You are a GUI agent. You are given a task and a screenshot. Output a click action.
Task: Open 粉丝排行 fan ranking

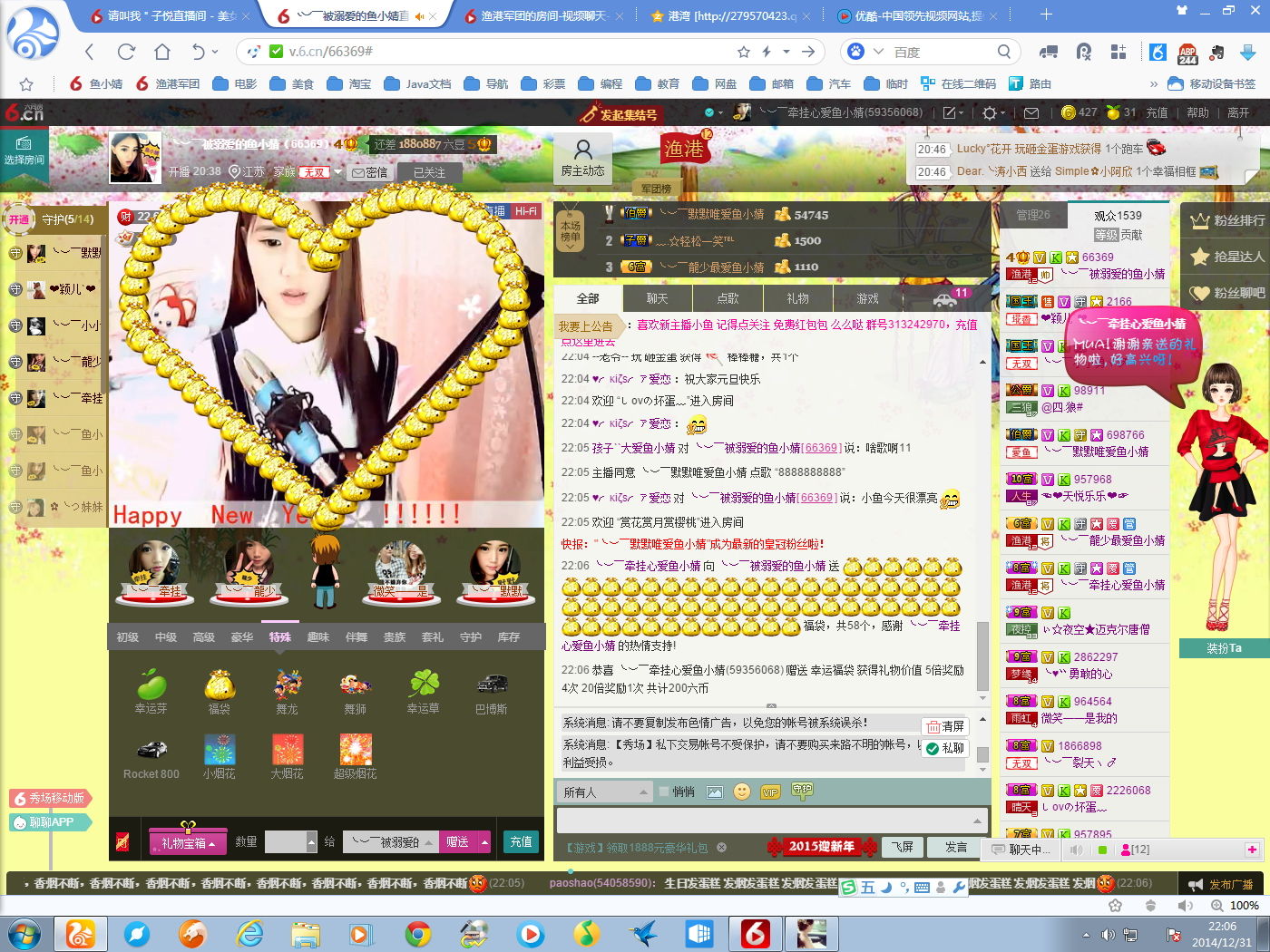(x=1227, y=220)
